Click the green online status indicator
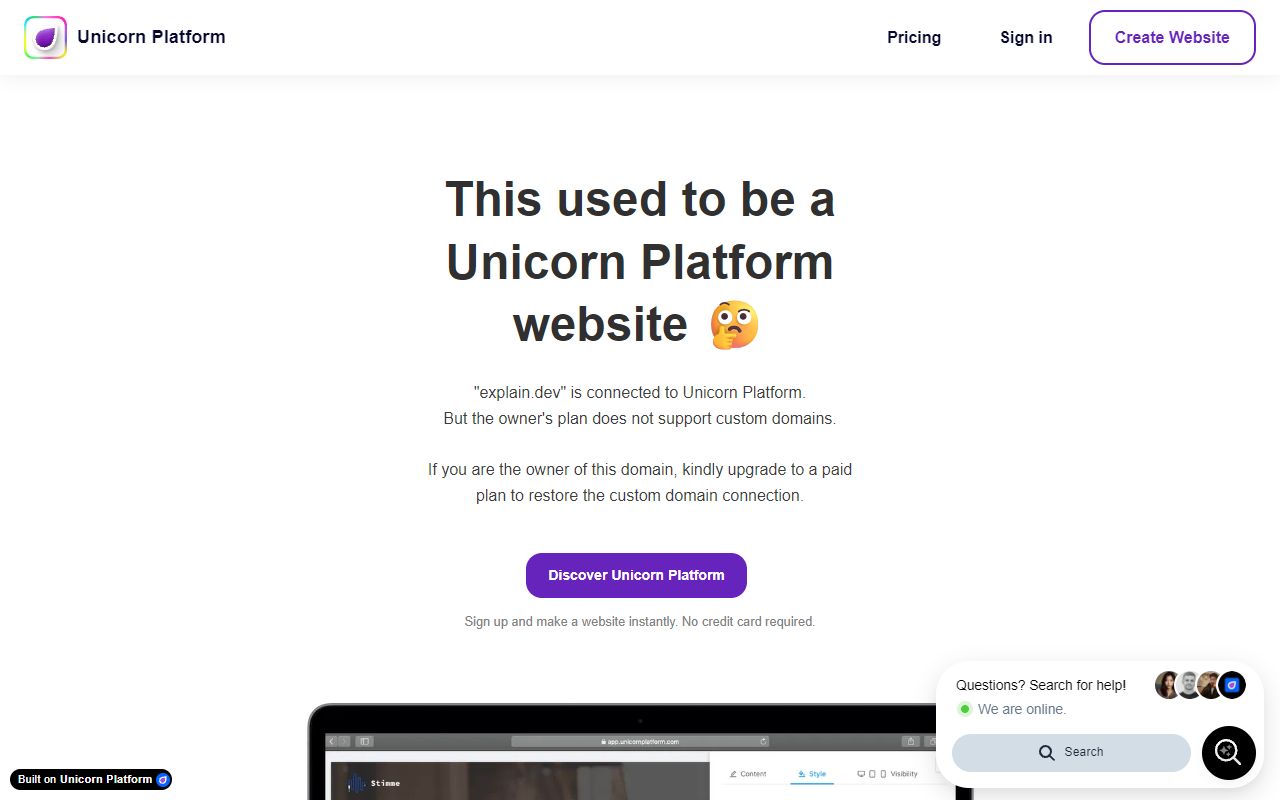Screen dimensions: 1280x800 pyautogui.click(x=964, y=709)
